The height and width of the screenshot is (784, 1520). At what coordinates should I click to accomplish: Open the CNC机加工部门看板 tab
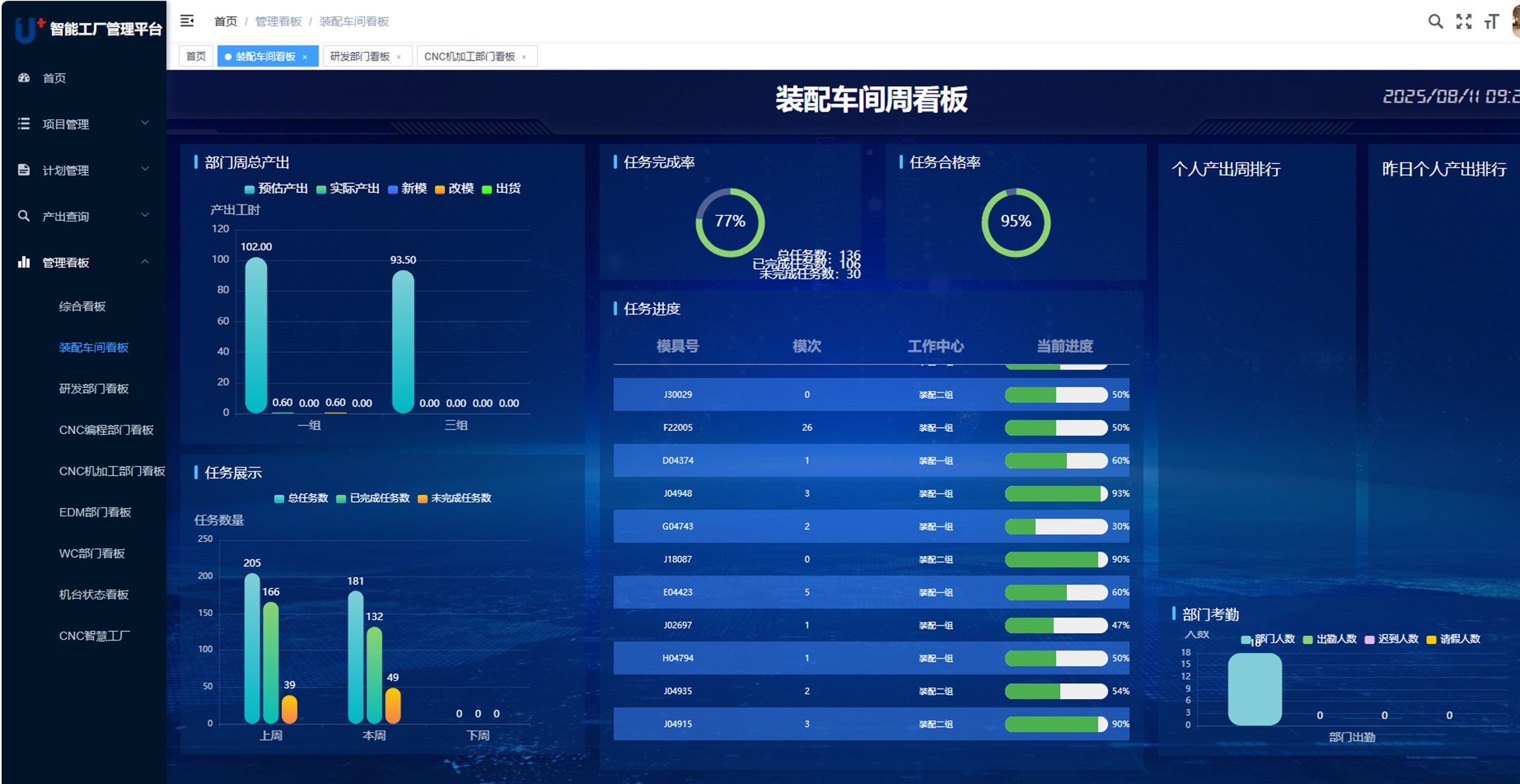click(469, 57)
